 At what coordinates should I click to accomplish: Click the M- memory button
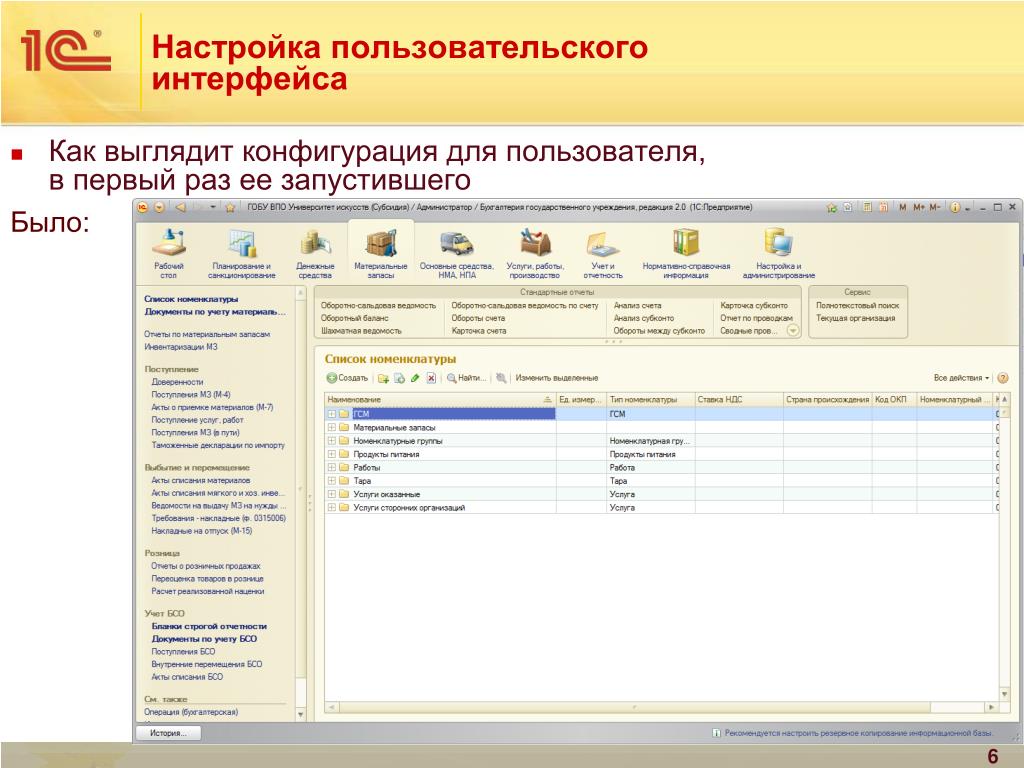point(935,208)
